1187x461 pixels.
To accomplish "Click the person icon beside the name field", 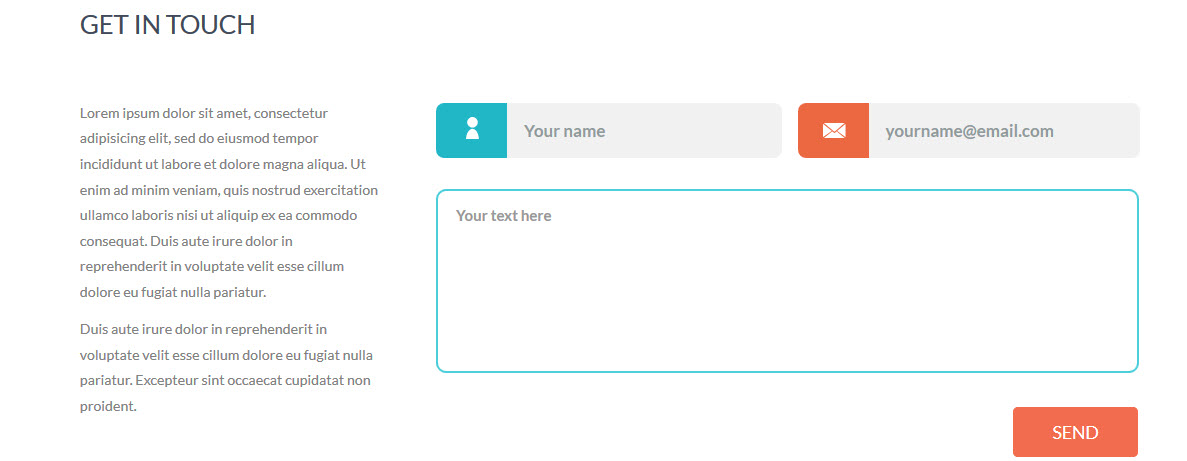I will 472,130.
